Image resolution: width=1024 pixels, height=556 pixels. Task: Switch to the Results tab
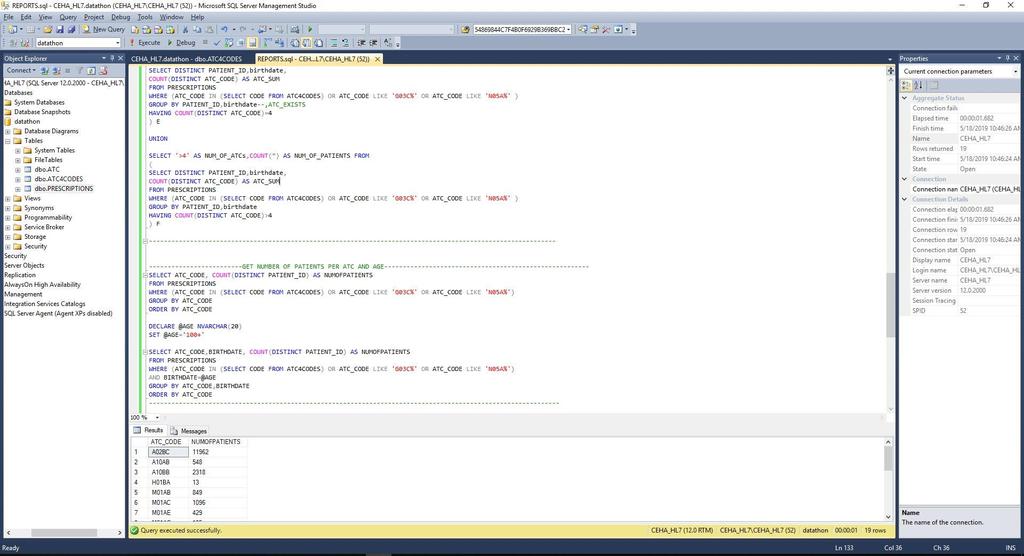[148, 431]
